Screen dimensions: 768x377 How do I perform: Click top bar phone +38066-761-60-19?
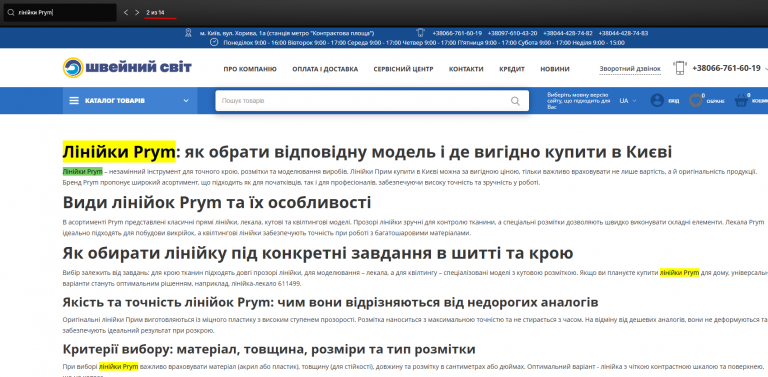click(457, 33)
